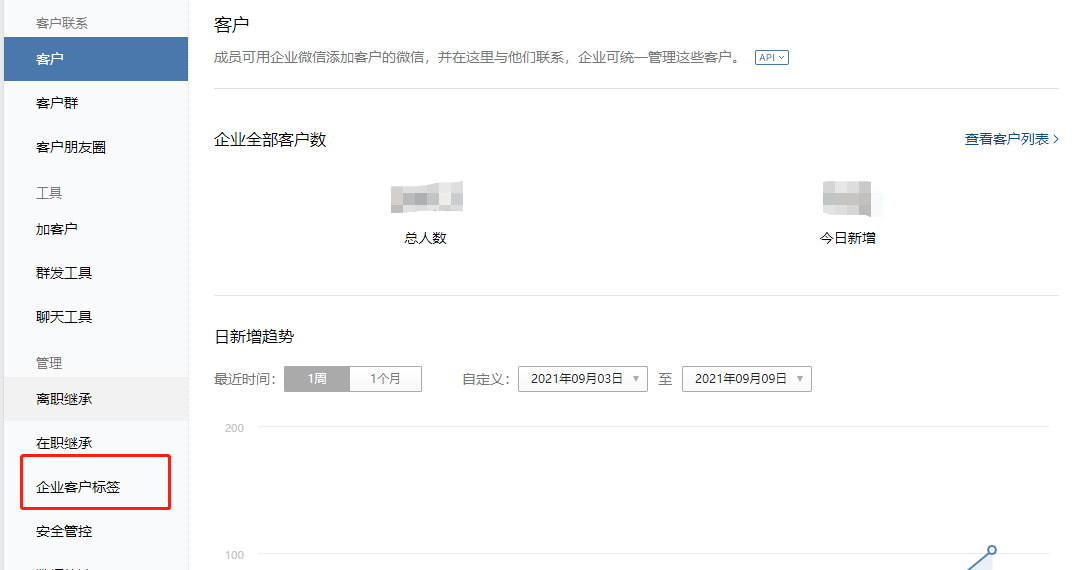Viewport: 1075px width, 570px height.
Task: Go to 加客户 tool
Action: tap(57, 229)
